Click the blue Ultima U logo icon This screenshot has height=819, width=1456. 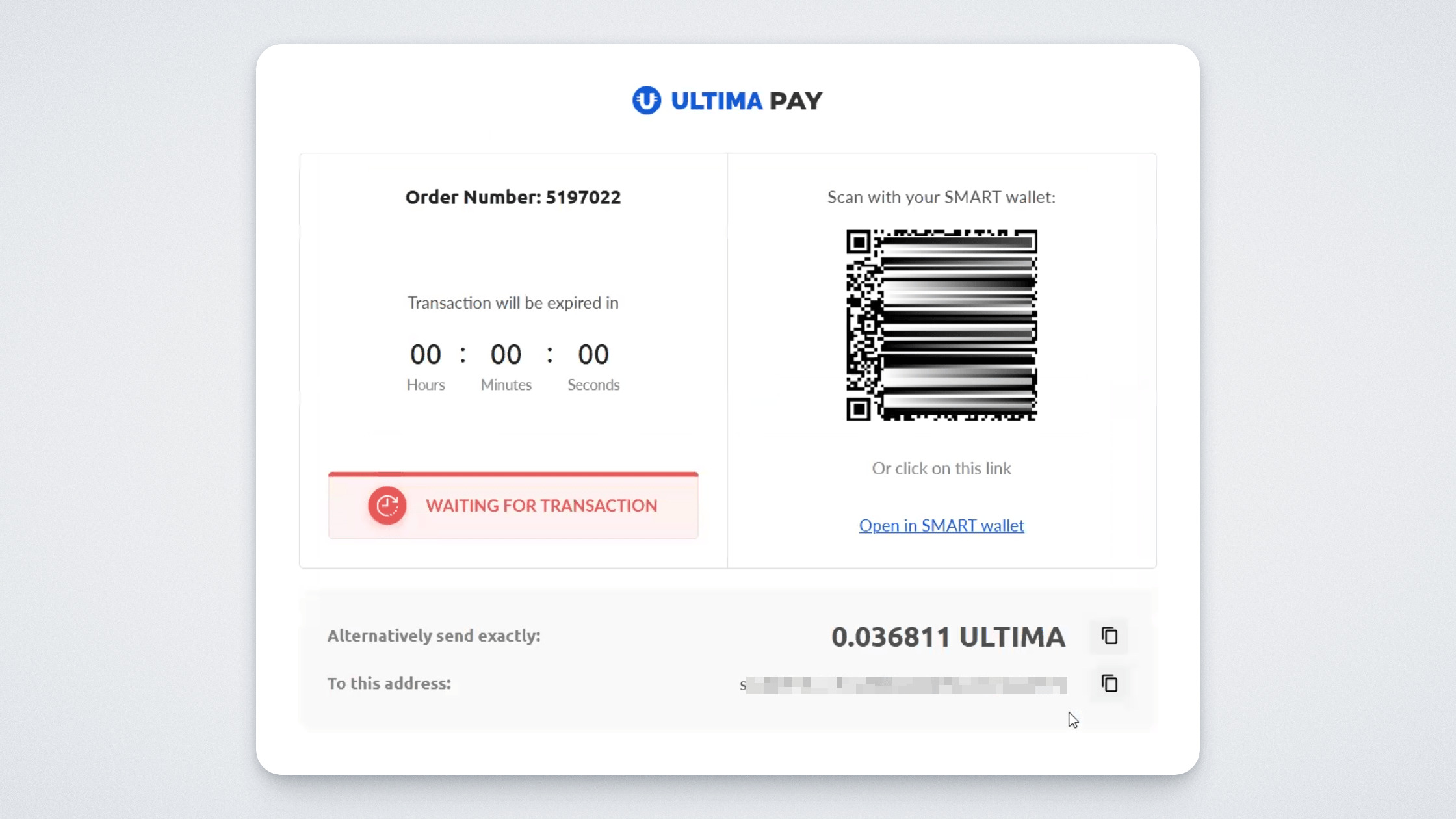click(647, 101)
